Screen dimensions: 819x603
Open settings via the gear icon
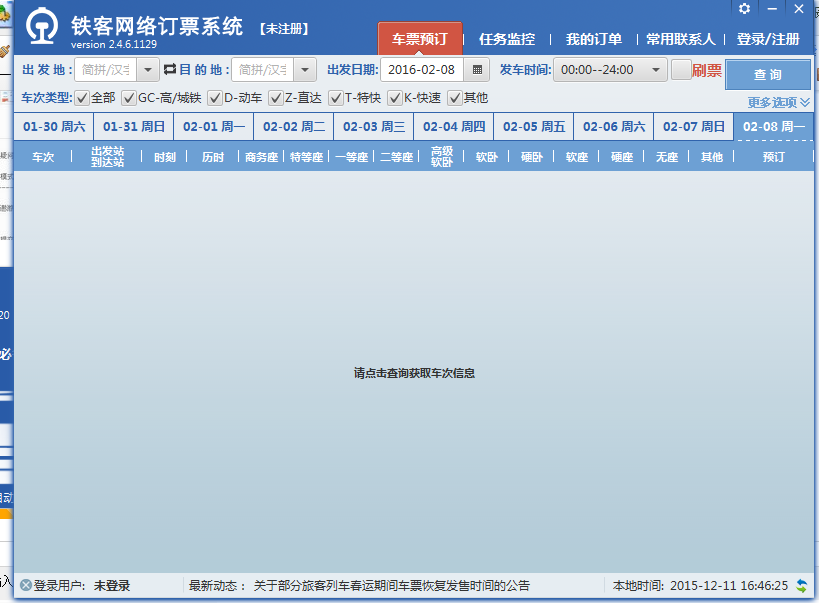click(744, 9)
